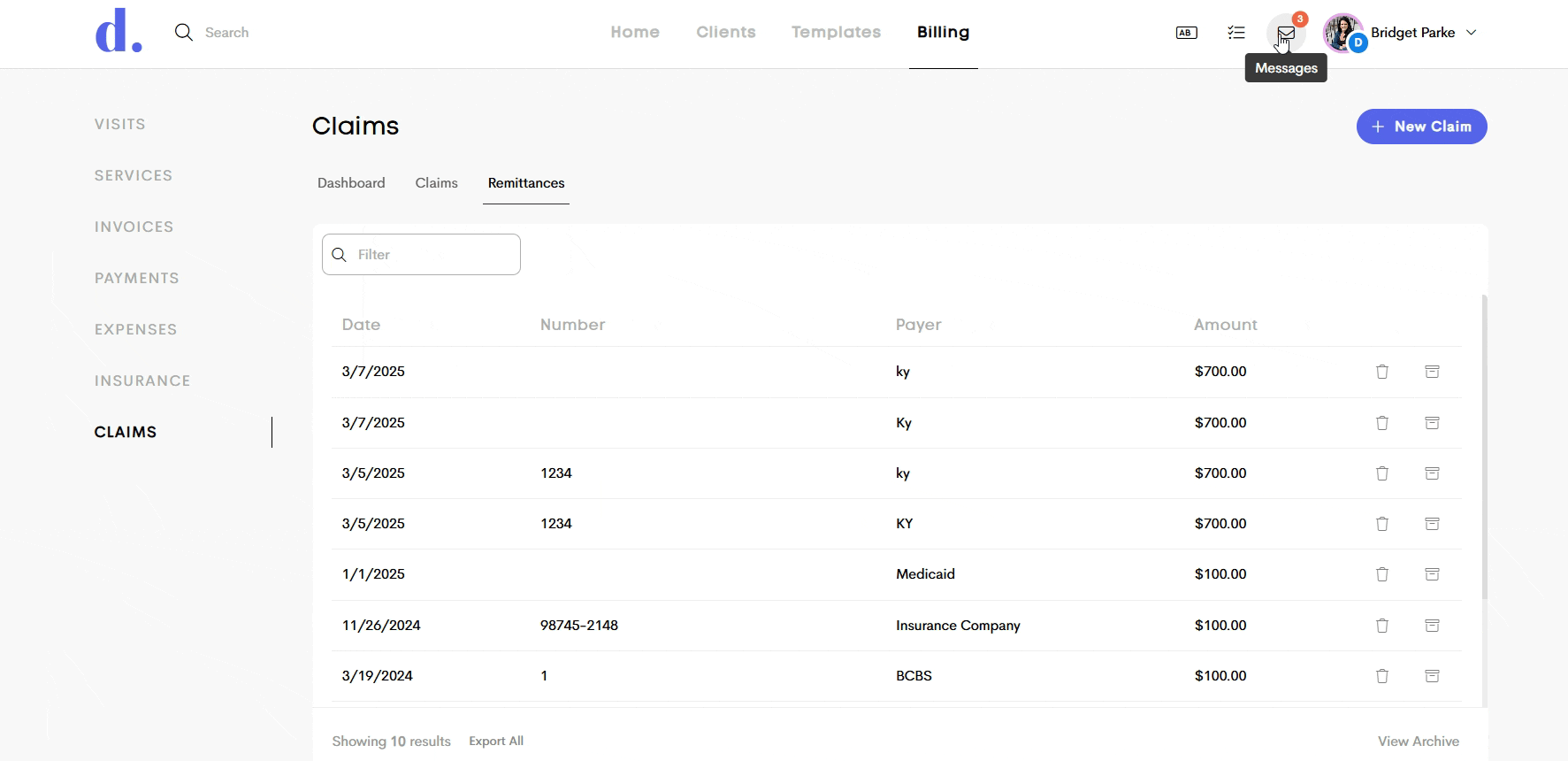This screenshot has height=761, width=1568.
Task: Archive the Medicaid remittance
Action: 1433,574
